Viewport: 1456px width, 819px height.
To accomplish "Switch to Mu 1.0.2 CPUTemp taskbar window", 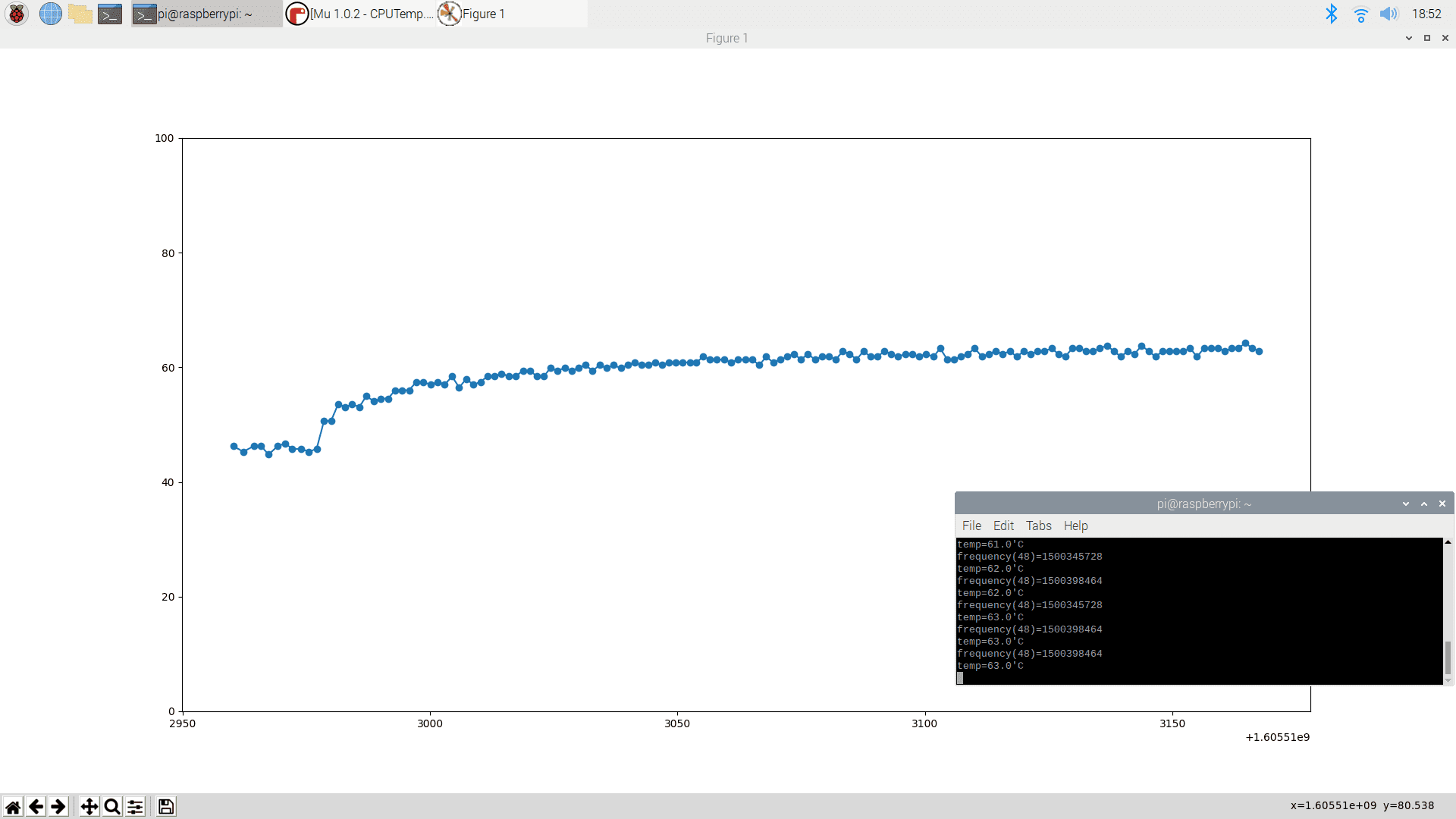I will [360, 14].
